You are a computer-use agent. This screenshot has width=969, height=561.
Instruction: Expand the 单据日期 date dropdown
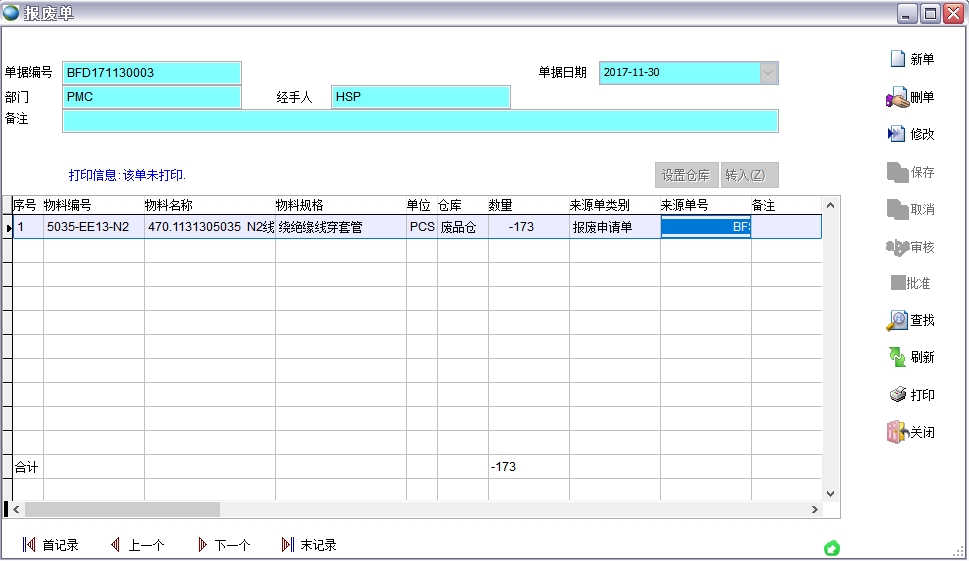click(x=768, y=73)
